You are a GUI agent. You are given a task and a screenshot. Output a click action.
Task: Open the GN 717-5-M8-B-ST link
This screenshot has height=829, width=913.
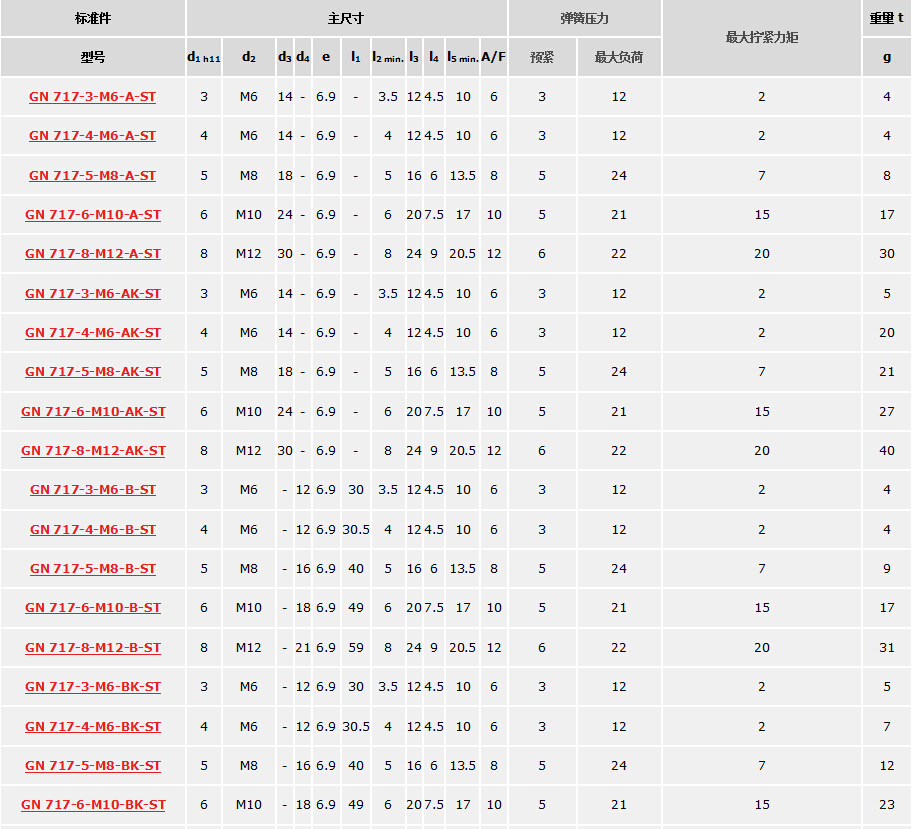(x=93, y=569)
